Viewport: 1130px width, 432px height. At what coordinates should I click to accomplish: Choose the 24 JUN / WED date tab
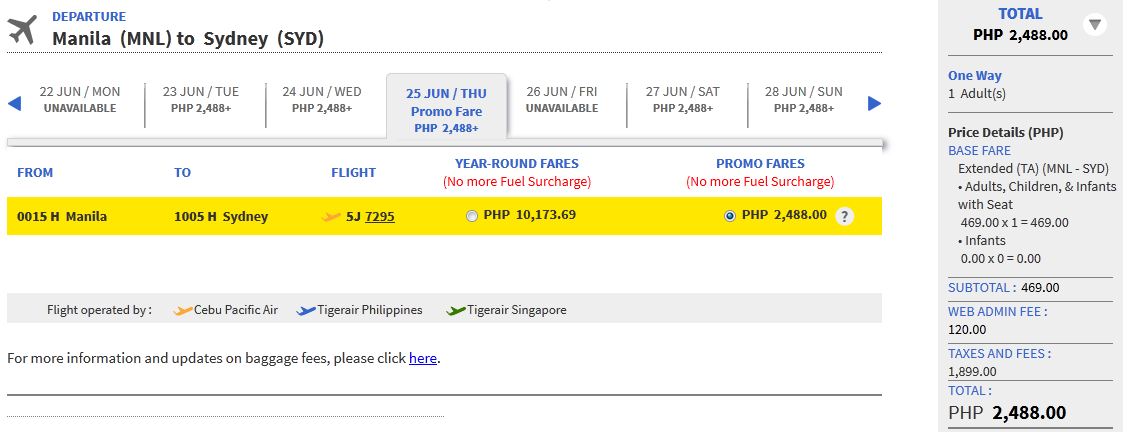[x=322, y=99]
